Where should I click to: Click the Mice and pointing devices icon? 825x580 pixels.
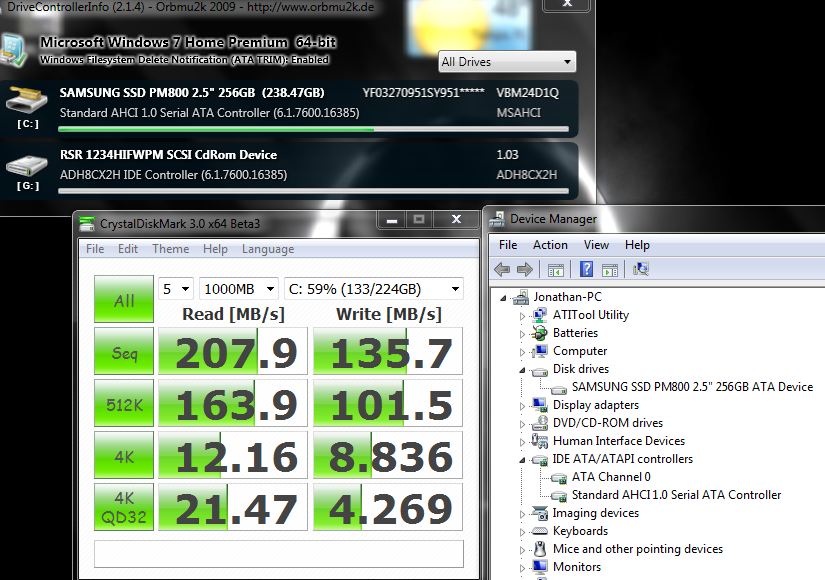[x=539, y=549]
